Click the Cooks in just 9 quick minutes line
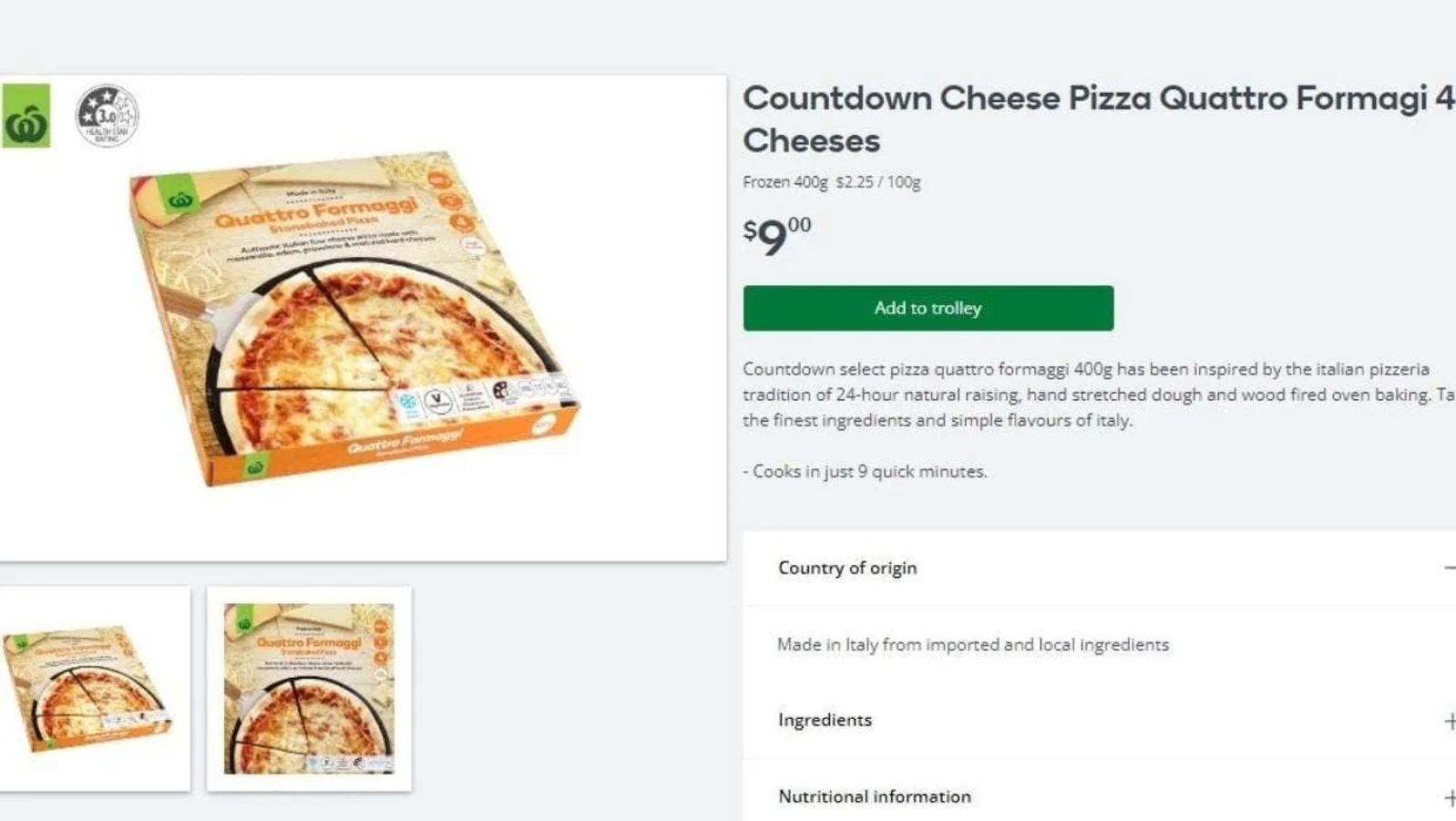Screen dimensions: 1456x821 click(x=865, y=471)
